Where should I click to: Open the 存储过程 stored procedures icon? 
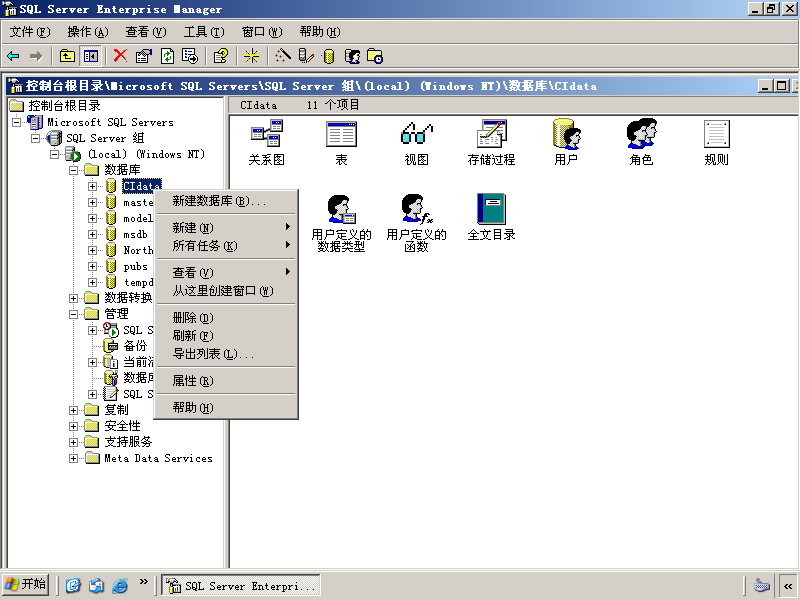pos(491,143)
